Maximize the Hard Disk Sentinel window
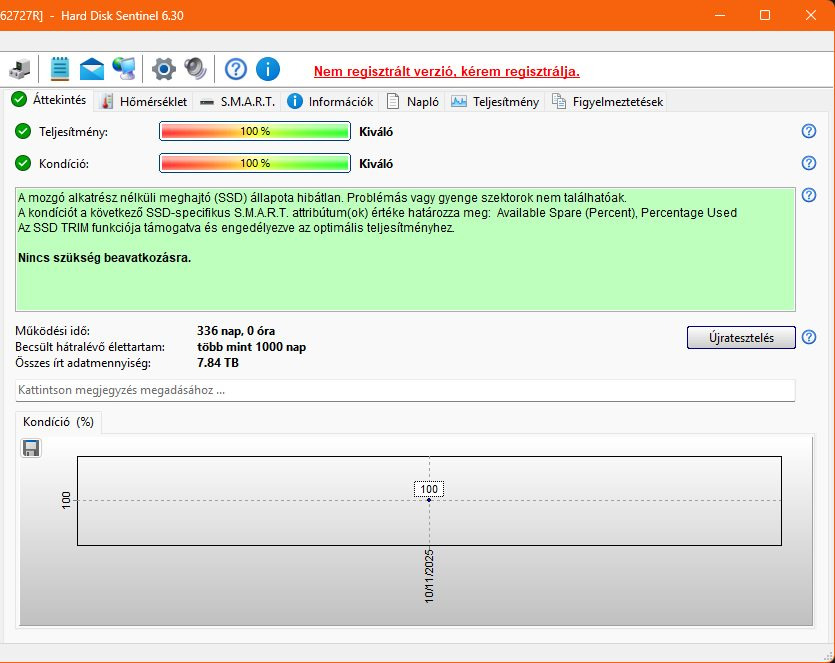The image size is (835, 663). click(765, 15)
